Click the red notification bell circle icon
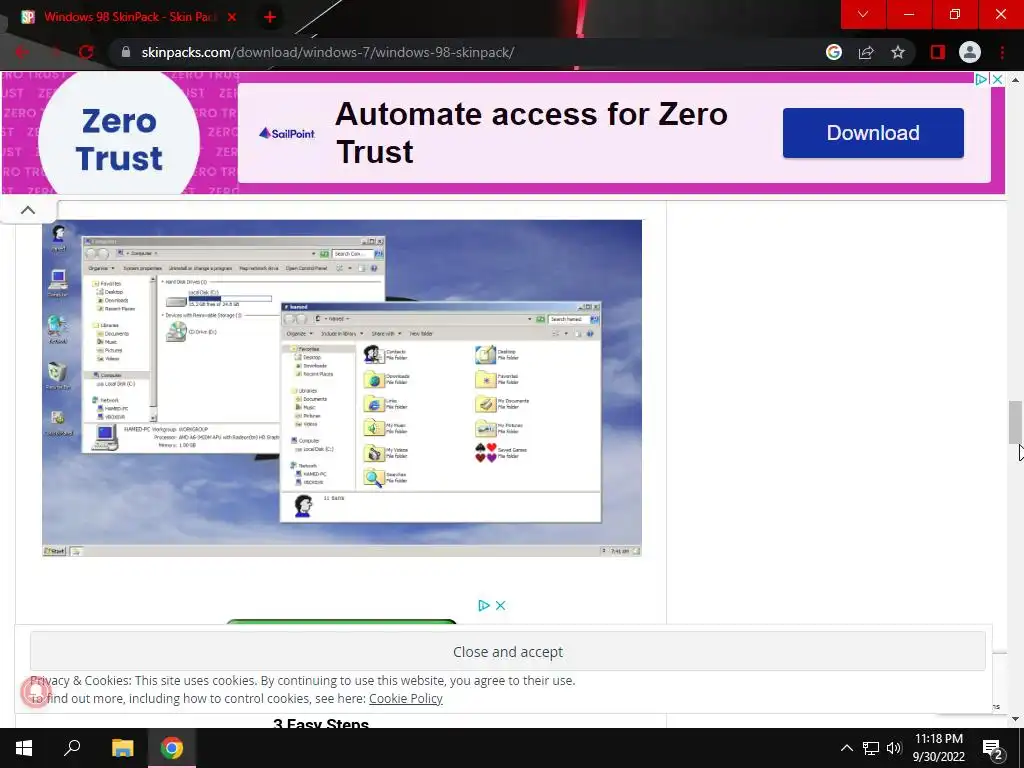The image size is (1024, 768). click(x=36, y=692)
